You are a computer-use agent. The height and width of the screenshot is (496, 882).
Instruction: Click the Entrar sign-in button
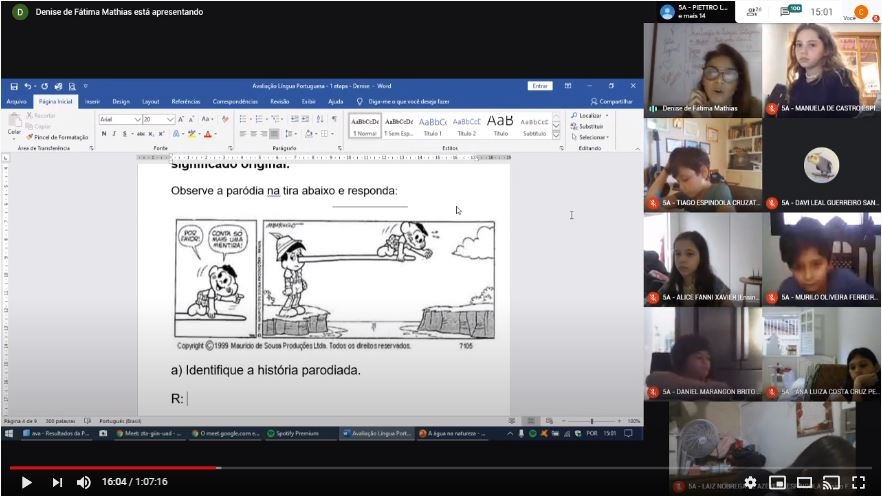[x=540, y=86]
